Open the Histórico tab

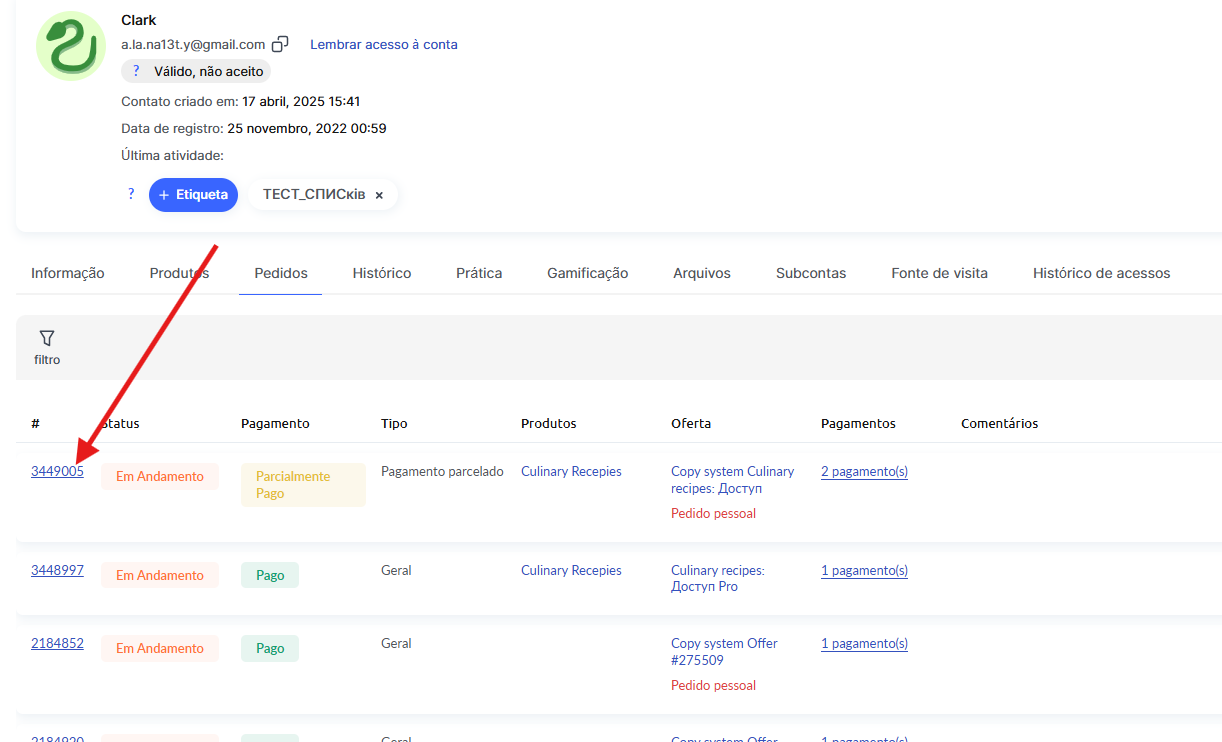381,273
